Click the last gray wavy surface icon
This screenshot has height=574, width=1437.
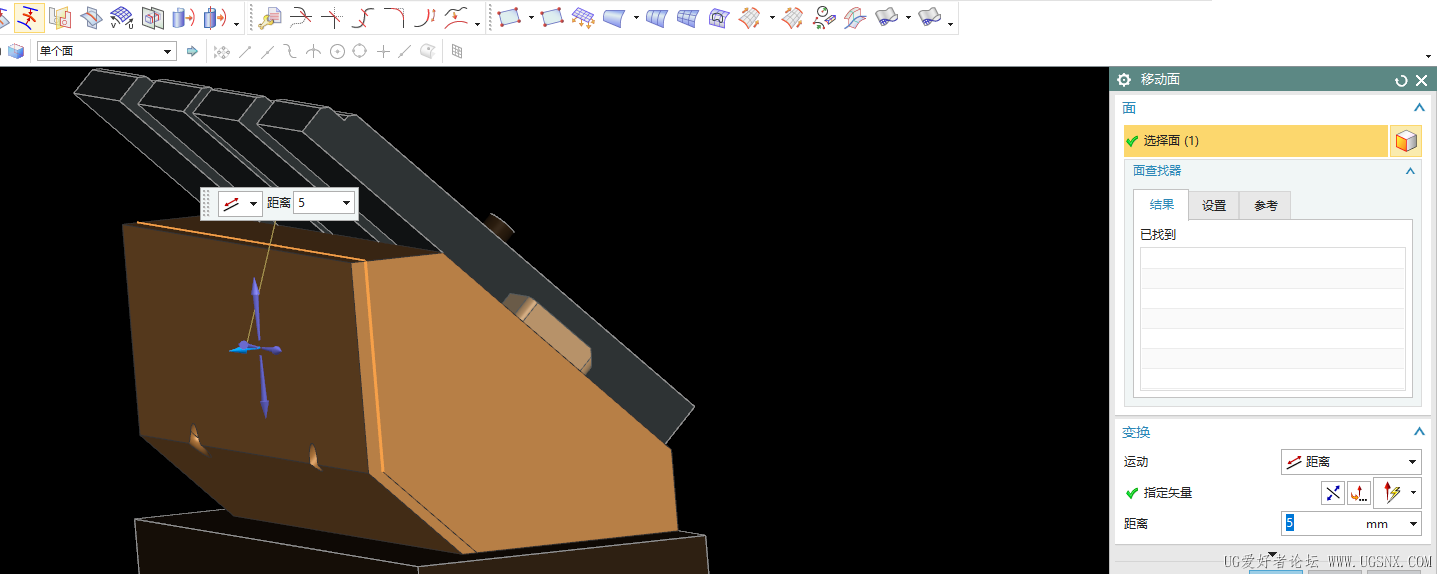pyautogui.click(x=929, y=17)
